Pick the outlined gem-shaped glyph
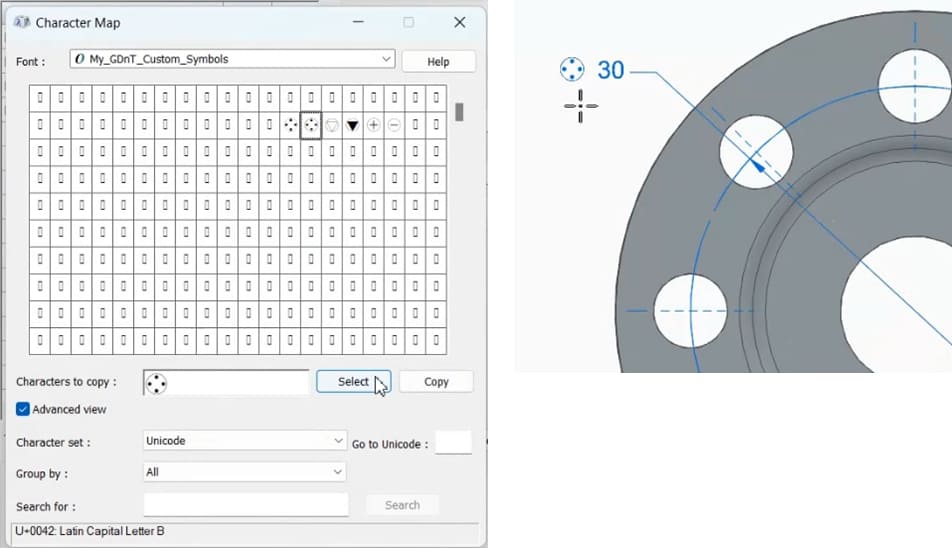The height and width of the screenshot is (551, 952). [332, 125]
